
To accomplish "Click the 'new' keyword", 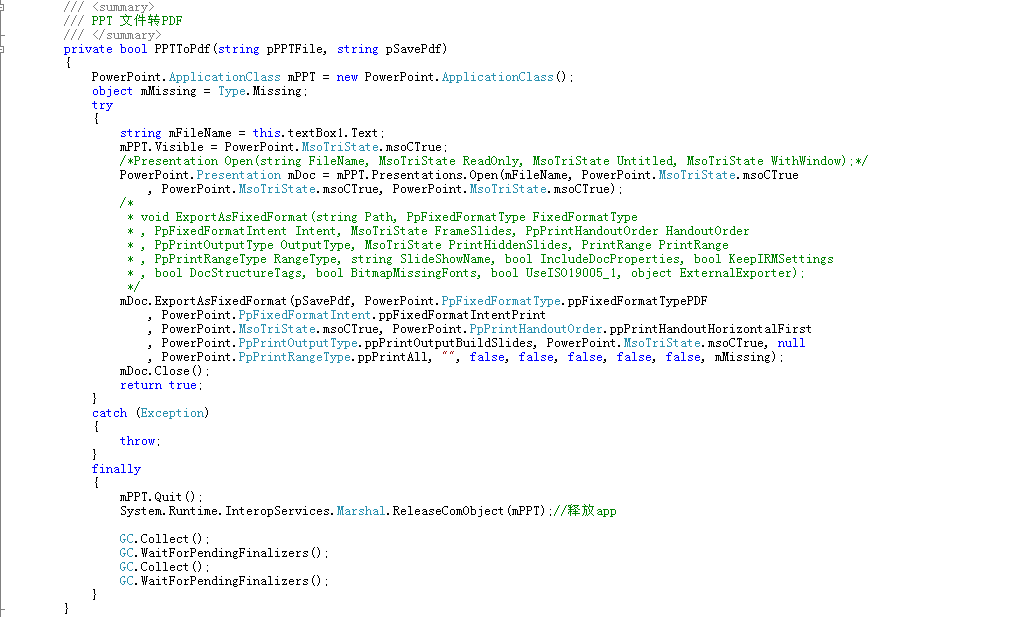I will coord(347,77).
